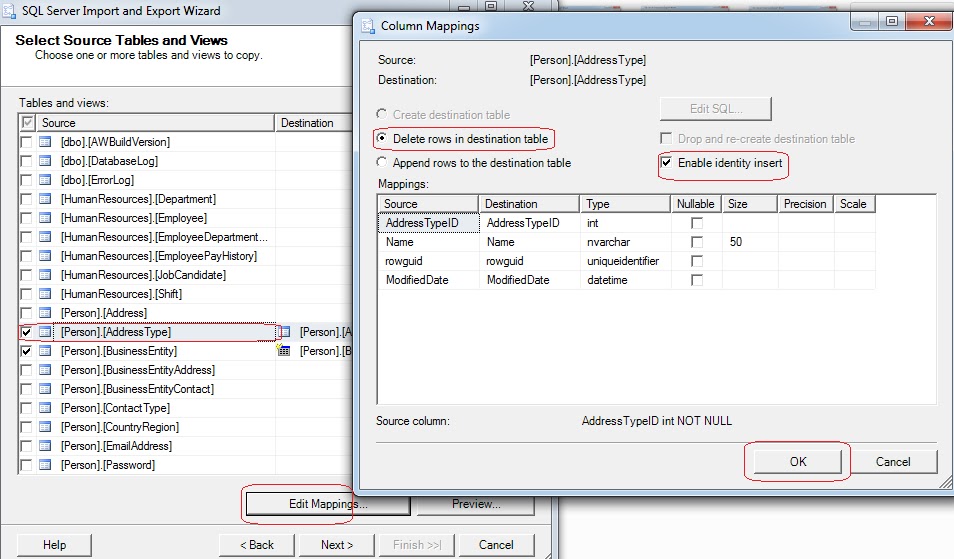Image resolution: width=954 pixels, height=559 pixels.
Task: Click Import and Export Wizard title icon
Action: tap(9, 11)
